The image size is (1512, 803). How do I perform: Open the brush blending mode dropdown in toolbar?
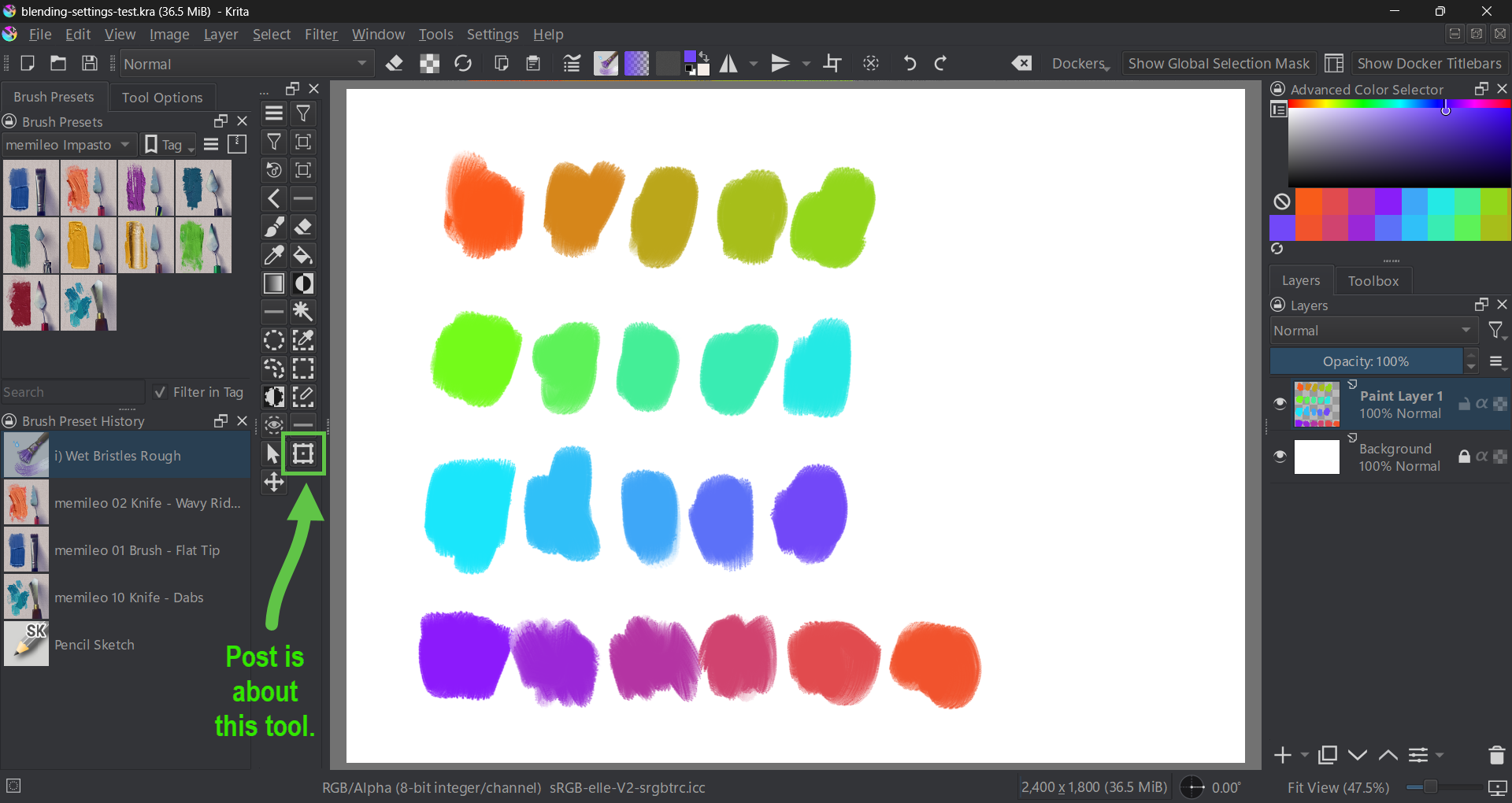[x=246, y=64]
